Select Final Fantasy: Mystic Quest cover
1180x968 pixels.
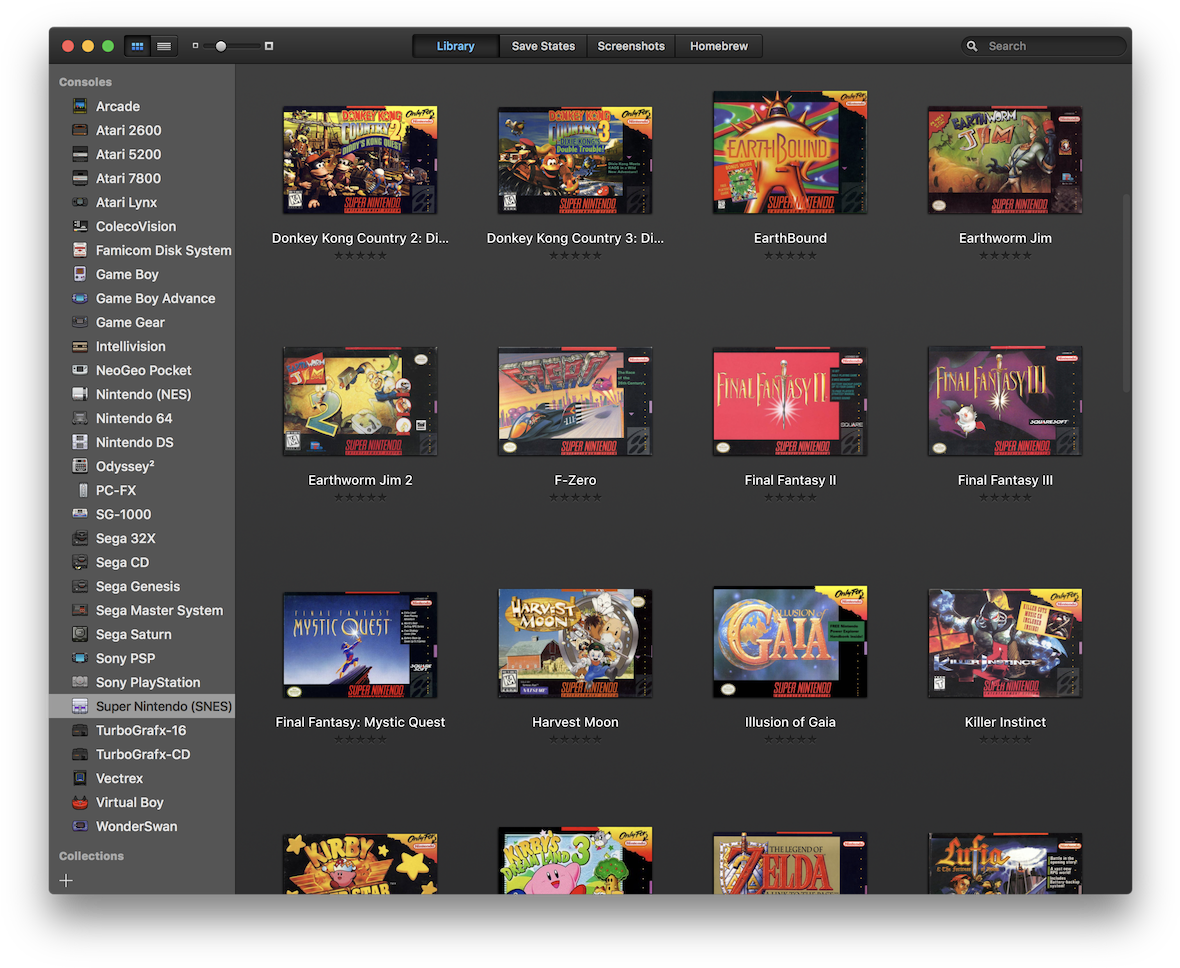[x=360, y=645]
